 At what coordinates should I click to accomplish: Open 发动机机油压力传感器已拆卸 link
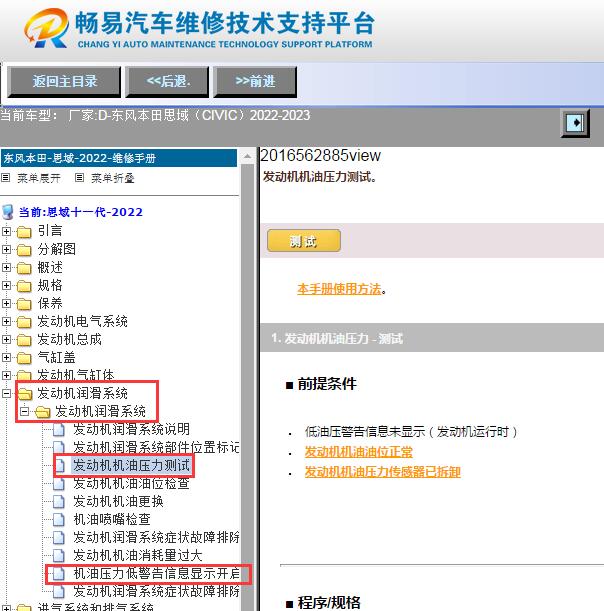[382, 472]
